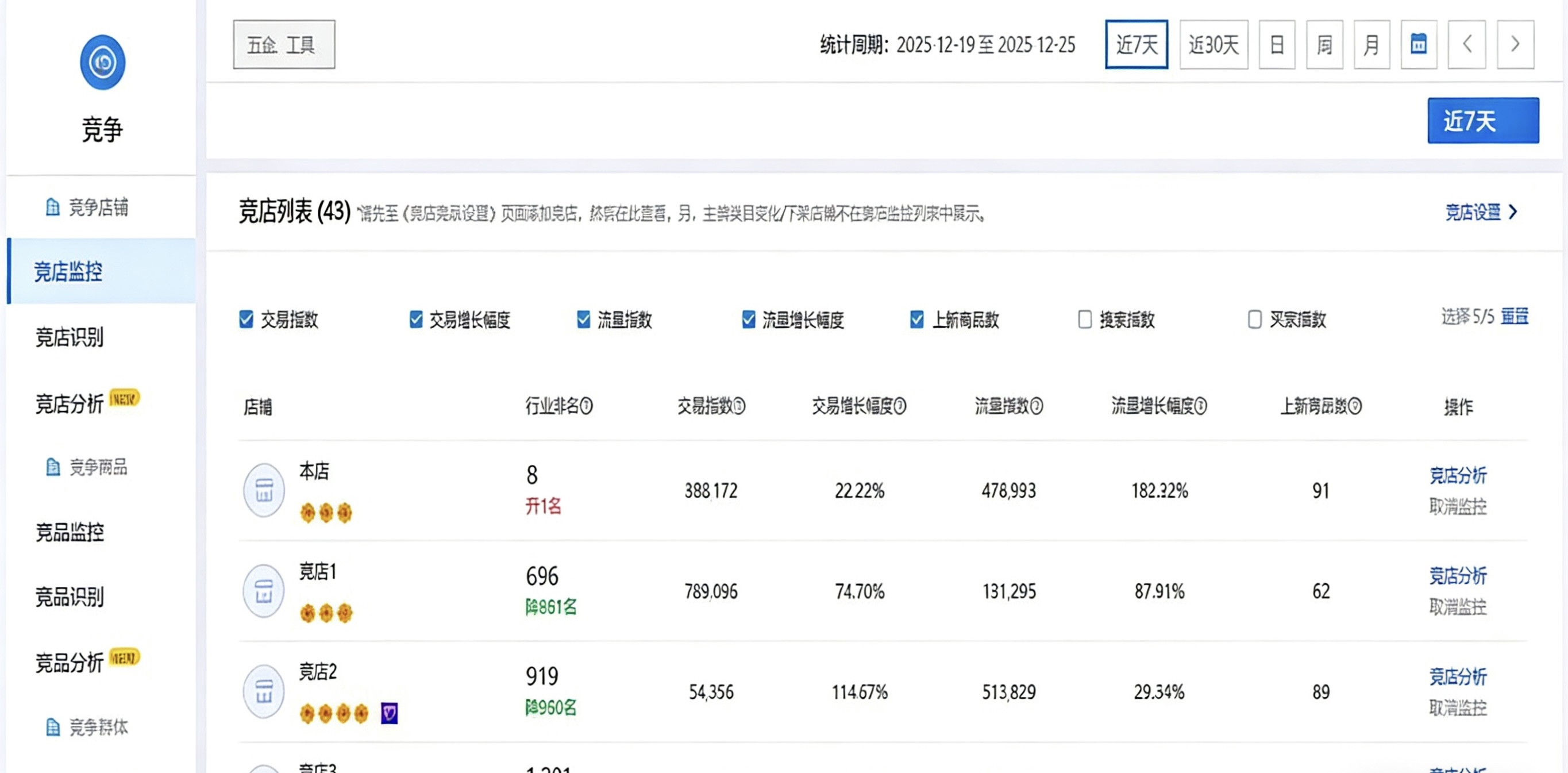Expand 竞店设置 via its chevron
The width and height of the screenshot is (1568, 773).
[1513, 212]
